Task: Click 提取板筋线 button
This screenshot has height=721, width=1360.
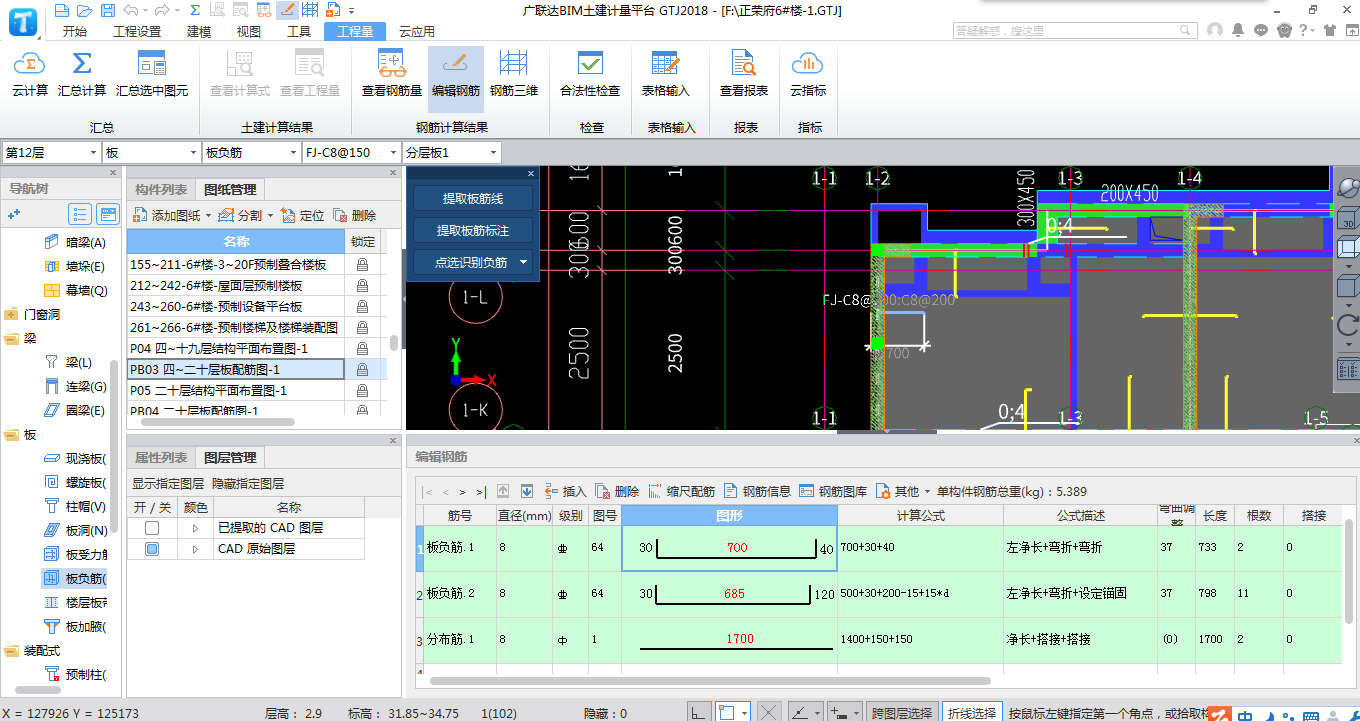Action: click(x=473, y=199)
